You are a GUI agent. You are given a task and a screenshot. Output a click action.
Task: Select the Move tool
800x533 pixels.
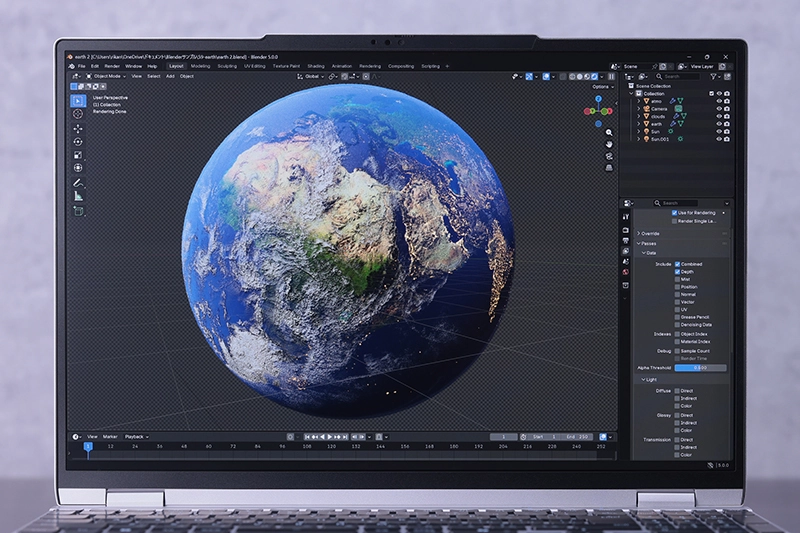click(78, 129)
